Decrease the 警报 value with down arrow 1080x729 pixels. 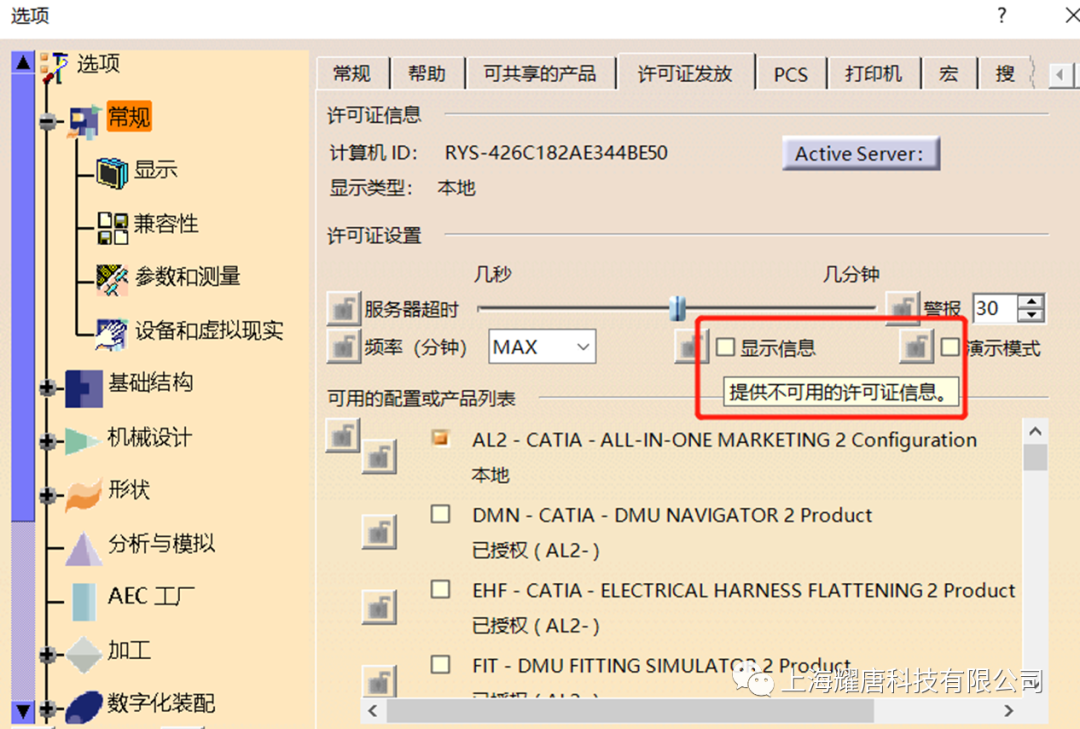[1031, 316]
